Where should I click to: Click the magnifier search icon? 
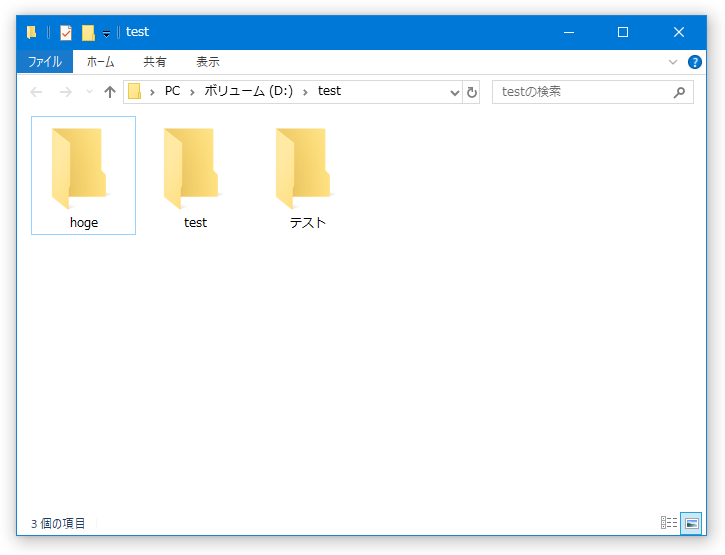[679, 92]
